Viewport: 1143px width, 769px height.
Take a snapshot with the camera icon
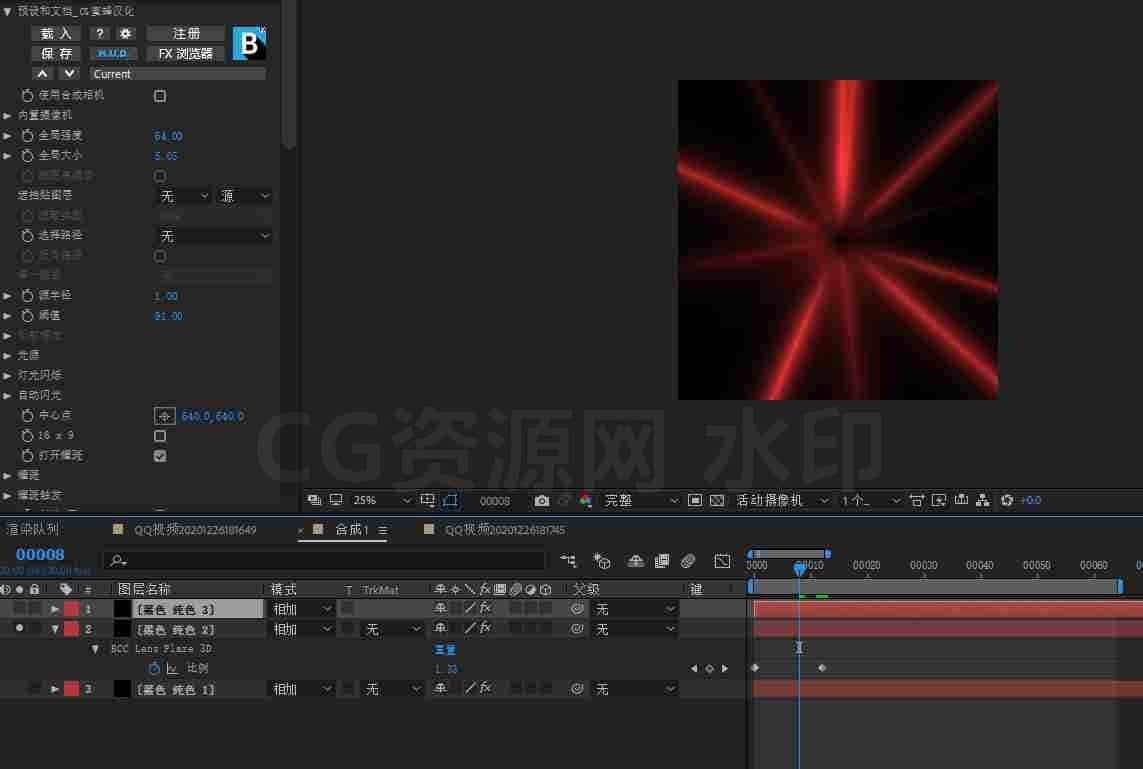tap(542, 501)
